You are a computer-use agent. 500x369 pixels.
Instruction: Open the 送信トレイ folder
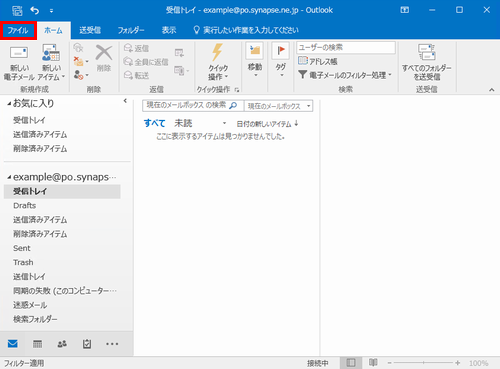[x=29, y=276]
